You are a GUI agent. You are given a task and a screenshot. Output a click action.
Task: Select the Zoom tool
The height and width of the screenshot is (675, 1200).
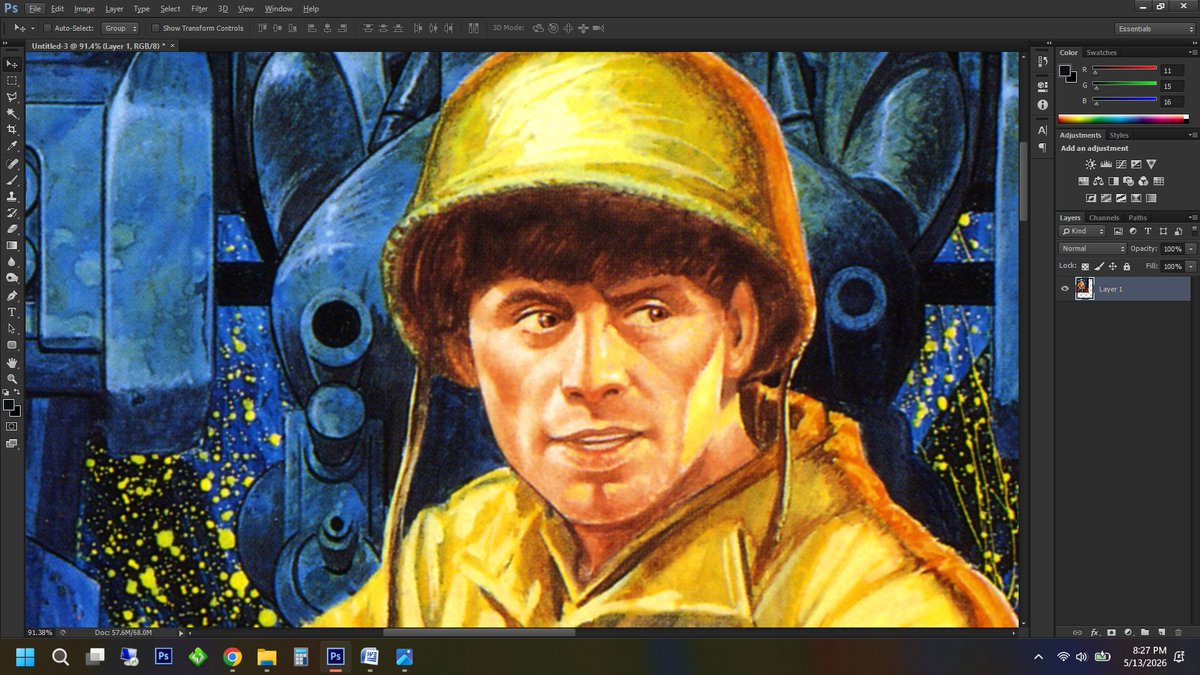12,379
